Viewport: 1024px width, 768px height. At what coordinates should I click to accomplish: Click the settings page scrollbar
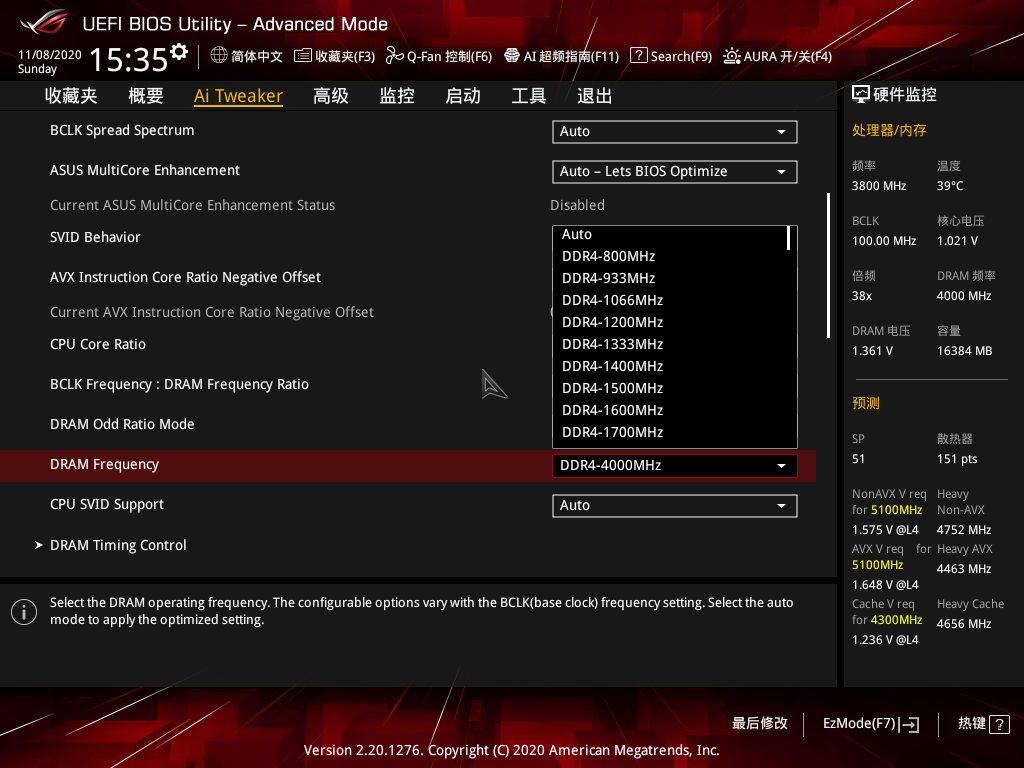[x=828, y=265]
